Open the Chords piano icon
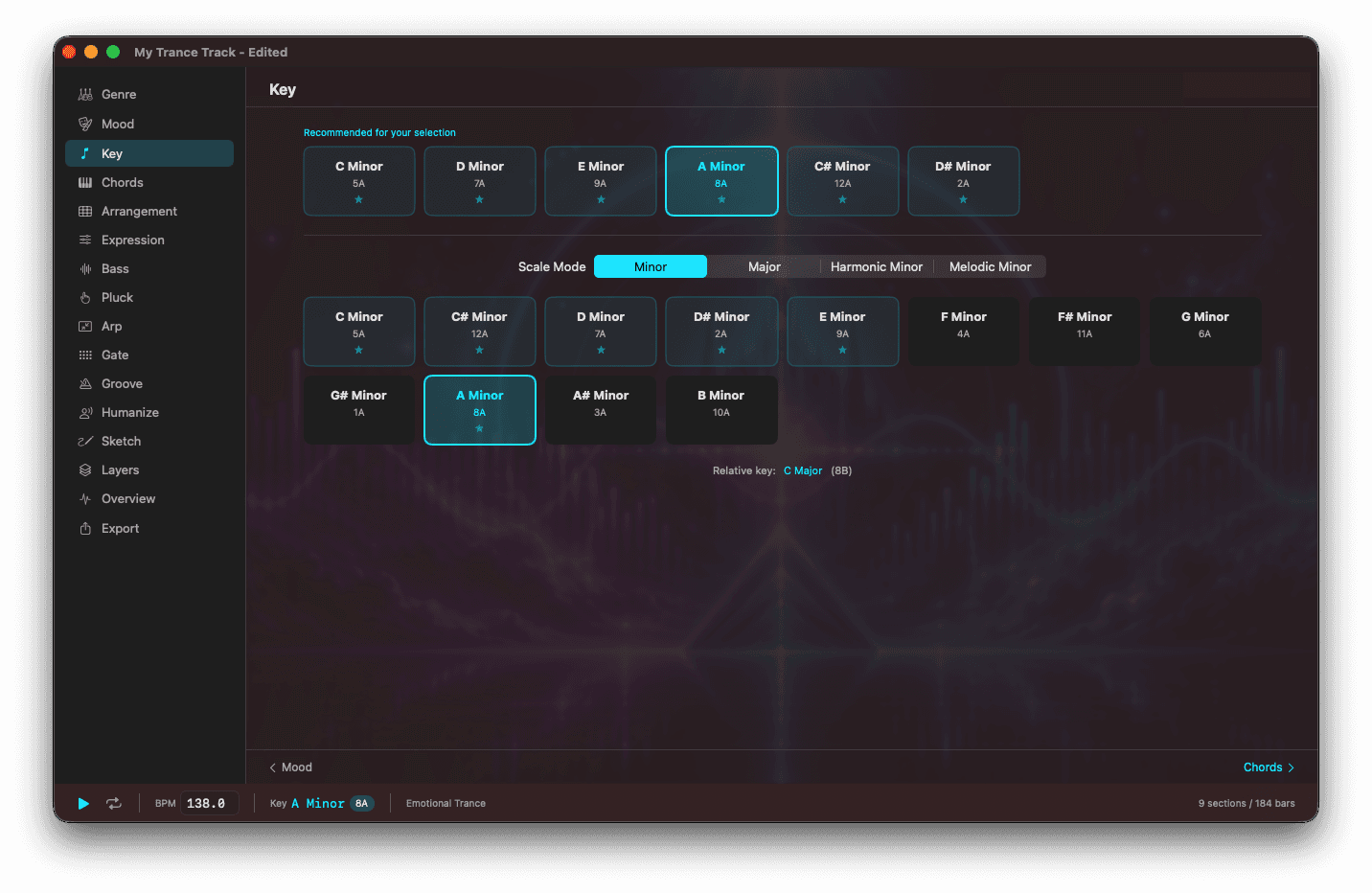The height and width of the screenshot is (893, 1372). pyautogui.click(x=85, y=182)
